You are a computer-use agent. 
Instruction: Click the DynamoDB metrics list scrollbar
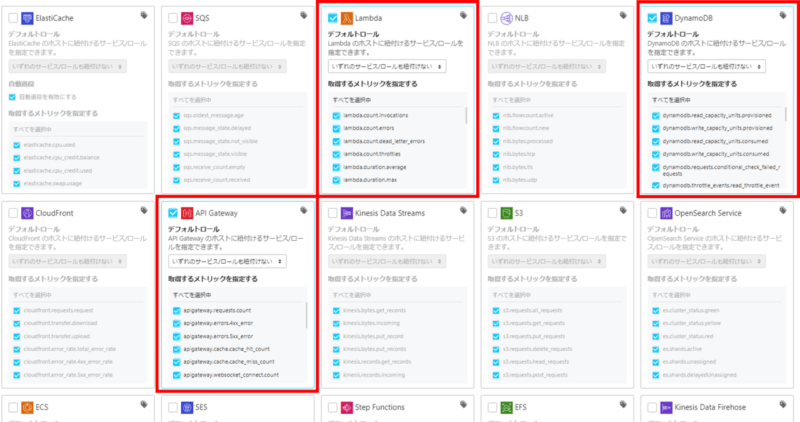tap(785, 114)
